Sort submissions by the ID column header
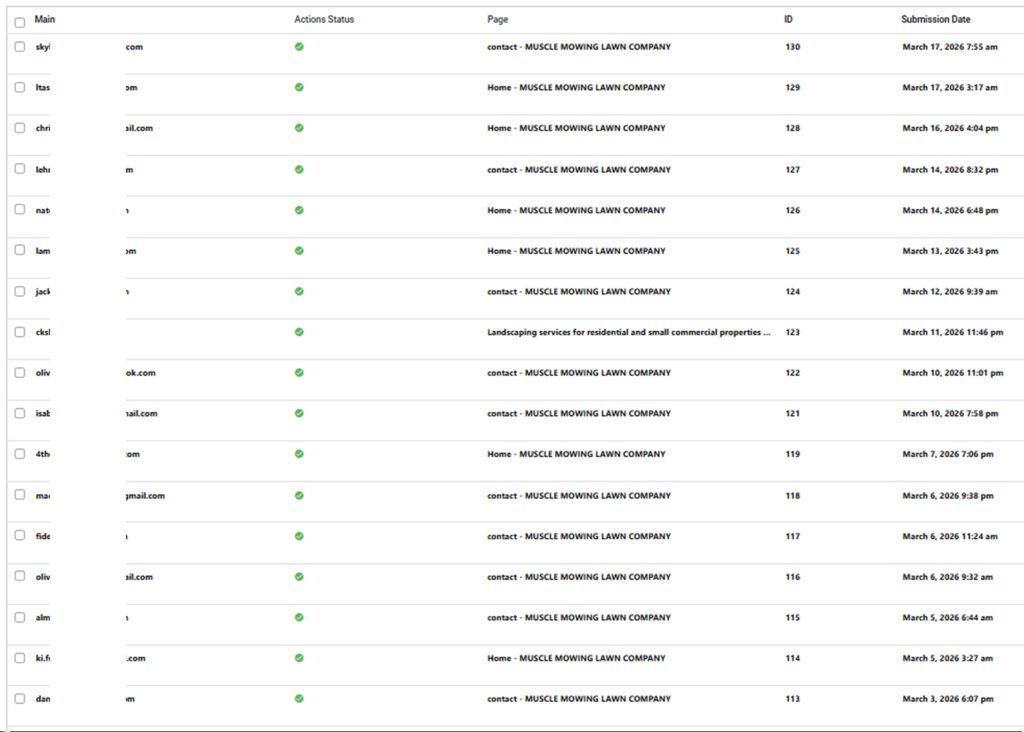 click(x=788, y=20)
